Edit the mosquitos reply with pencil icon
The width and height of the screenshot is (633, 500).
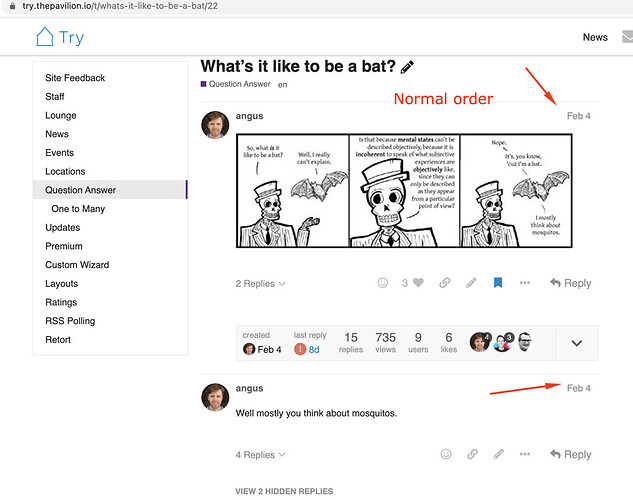click(x=499, y=454)
